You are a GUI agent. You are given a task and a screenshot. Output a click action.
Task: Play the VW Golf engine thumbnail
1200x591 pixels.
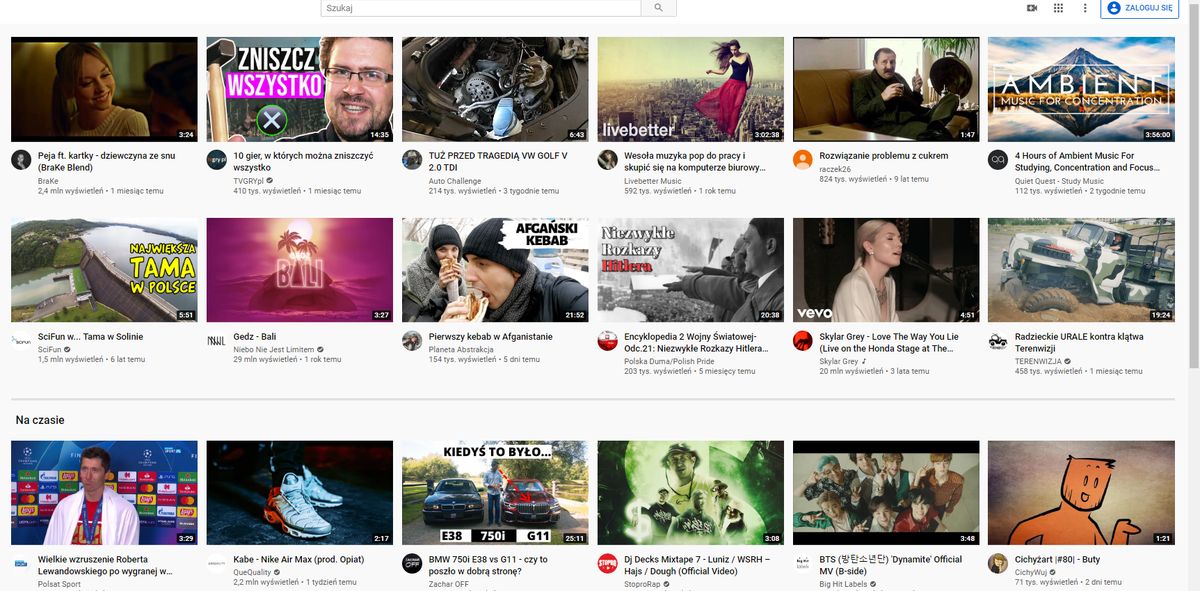pyautogui.click(x=495, y=89)
